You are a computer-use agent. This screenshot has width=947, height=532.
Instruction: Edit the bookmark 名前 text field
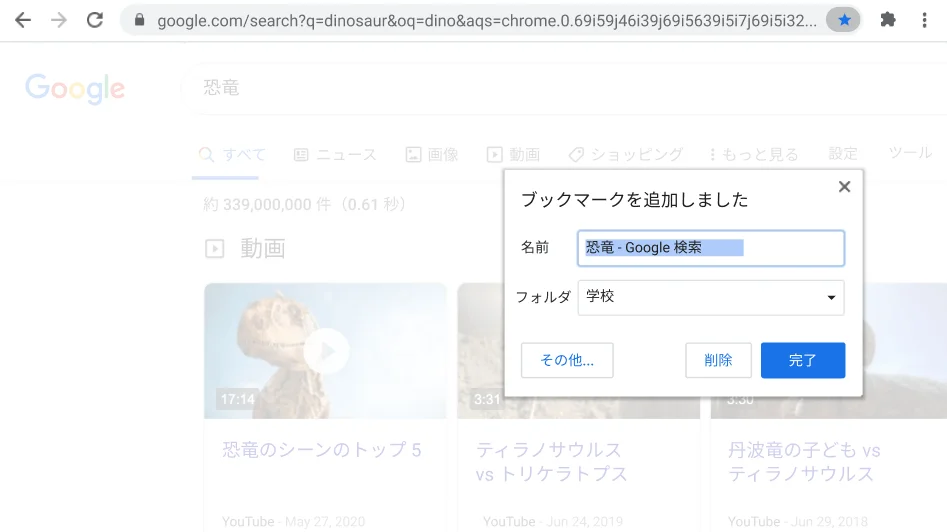(711, 248)
